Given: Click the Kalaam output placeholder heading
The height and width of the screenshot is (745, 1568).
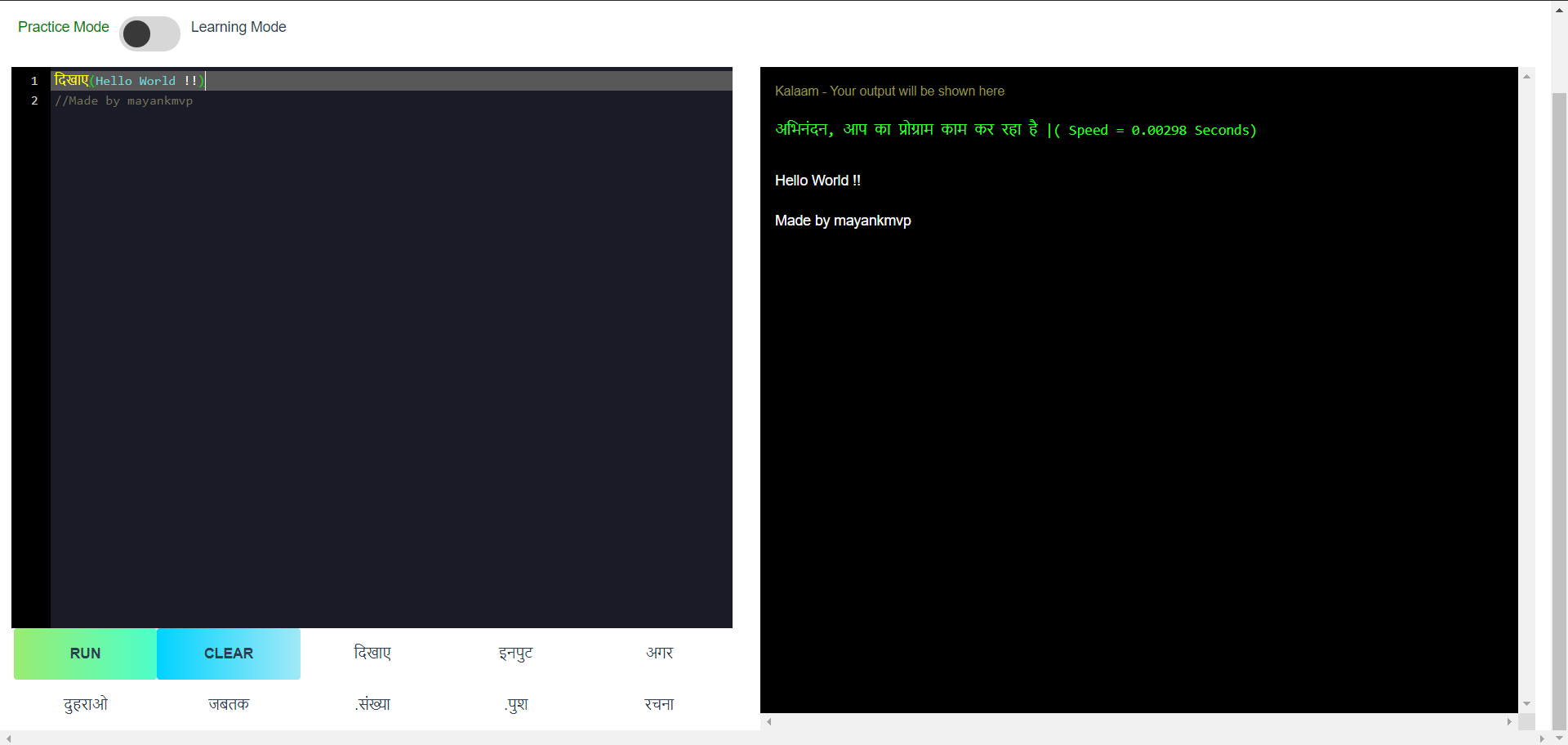Looking at the screenshot, I should tap(889, 91).
